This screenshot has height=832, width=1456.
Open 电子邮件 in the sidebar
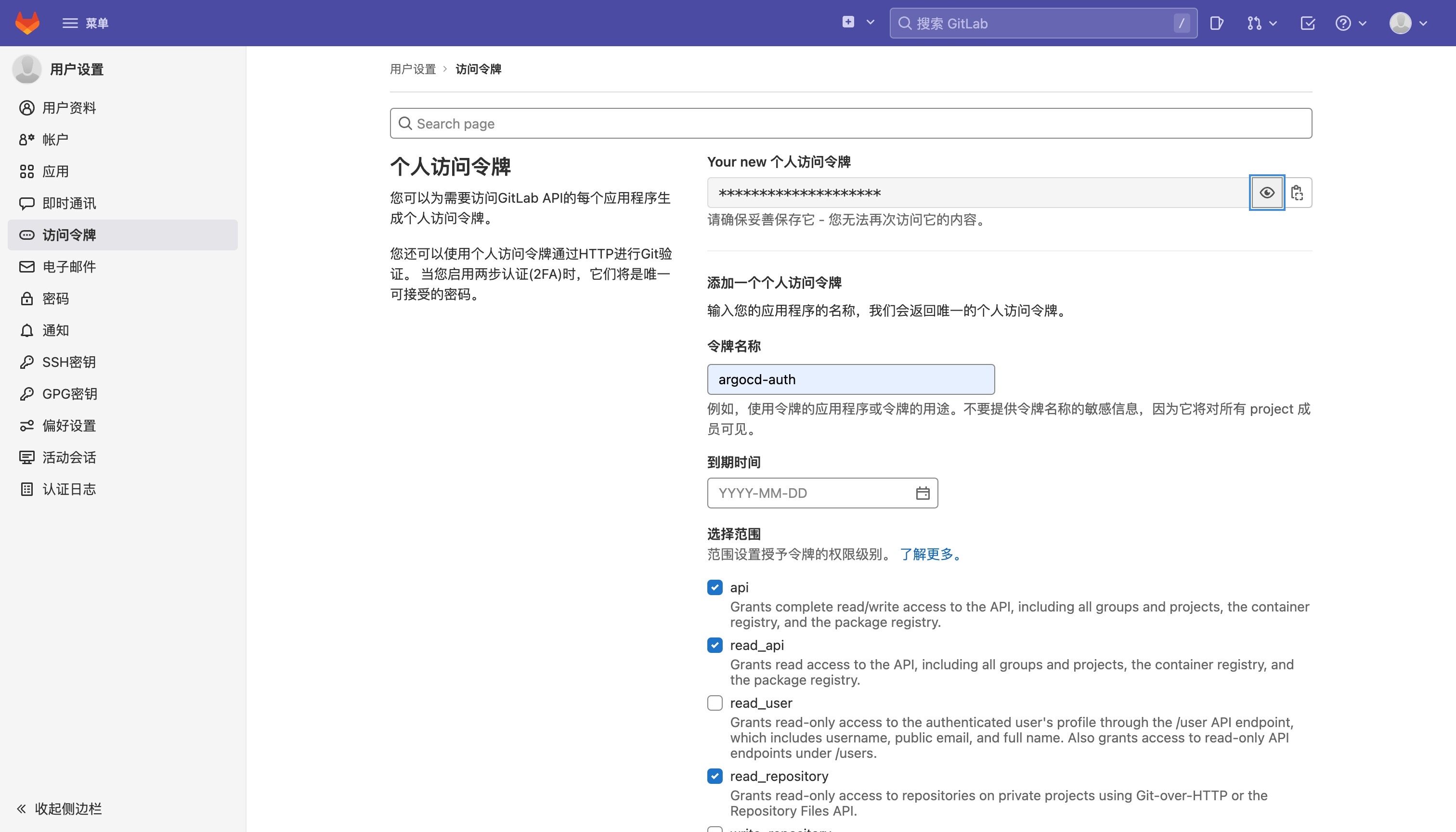122,266
